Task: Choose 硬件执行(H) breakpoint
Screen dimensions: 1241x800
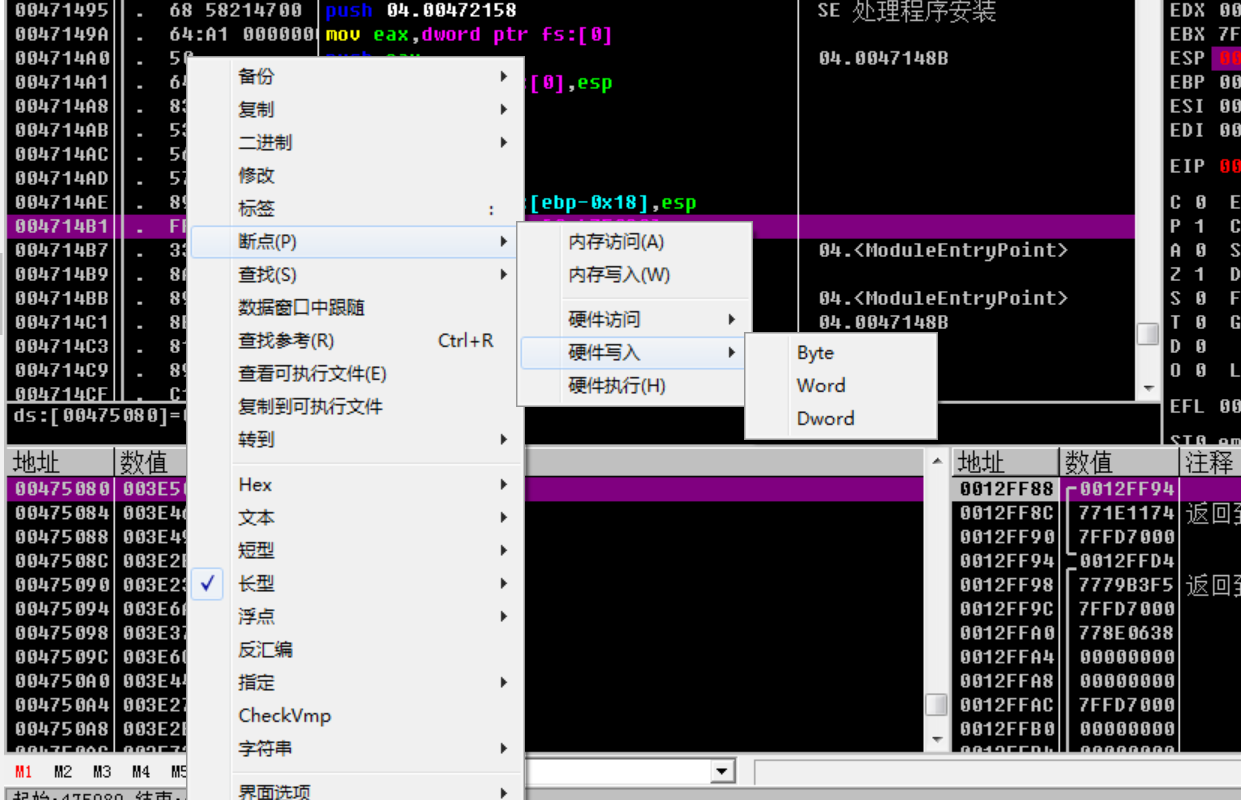Action: click(x=633, y=386)
